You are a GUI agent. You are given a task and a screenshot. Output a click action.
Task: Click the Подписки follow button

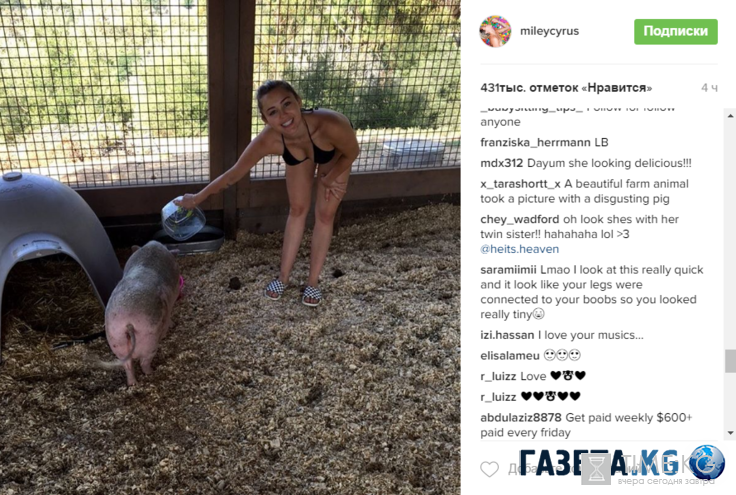[x=675, y=31]
